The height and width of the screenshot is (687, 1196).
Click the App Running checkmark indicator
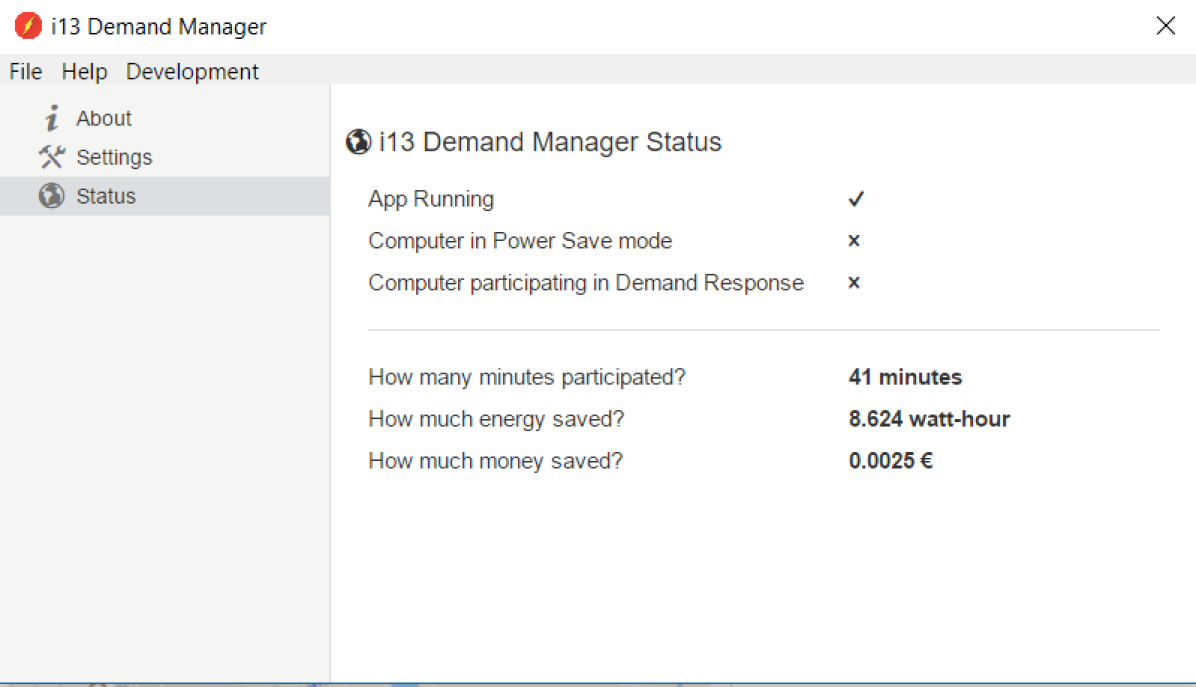tap(855, 199)
